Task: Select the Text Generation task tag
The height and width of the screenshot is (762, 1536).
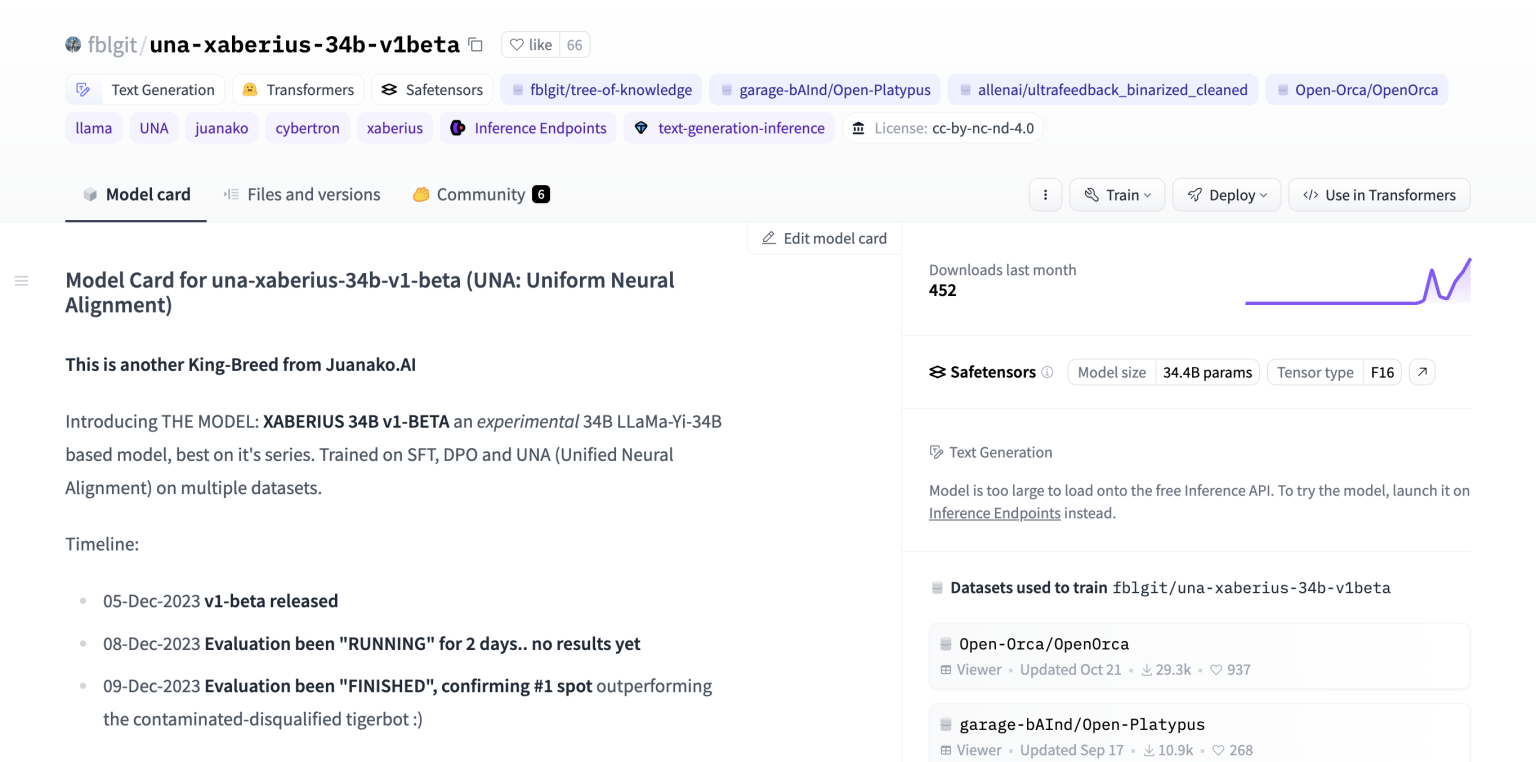Action: (145, 90)
